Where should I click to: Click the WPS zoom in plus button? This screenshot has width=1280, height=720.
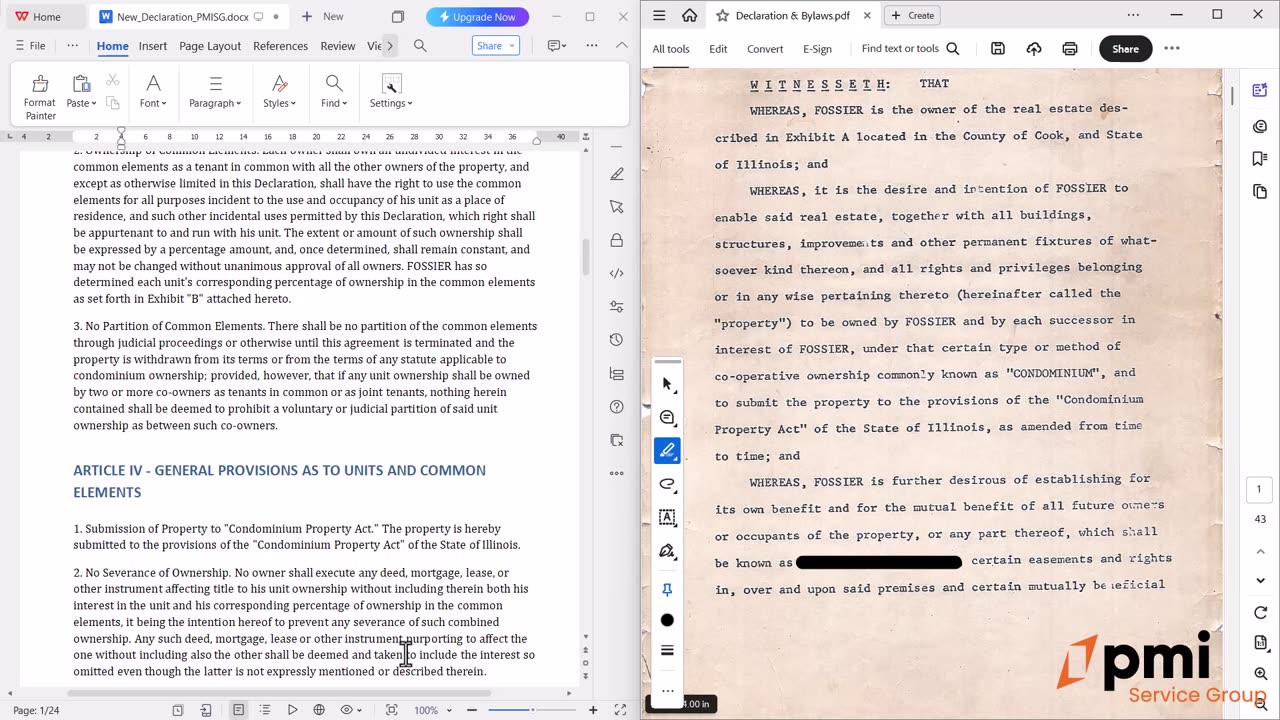(x=593, y=710)
